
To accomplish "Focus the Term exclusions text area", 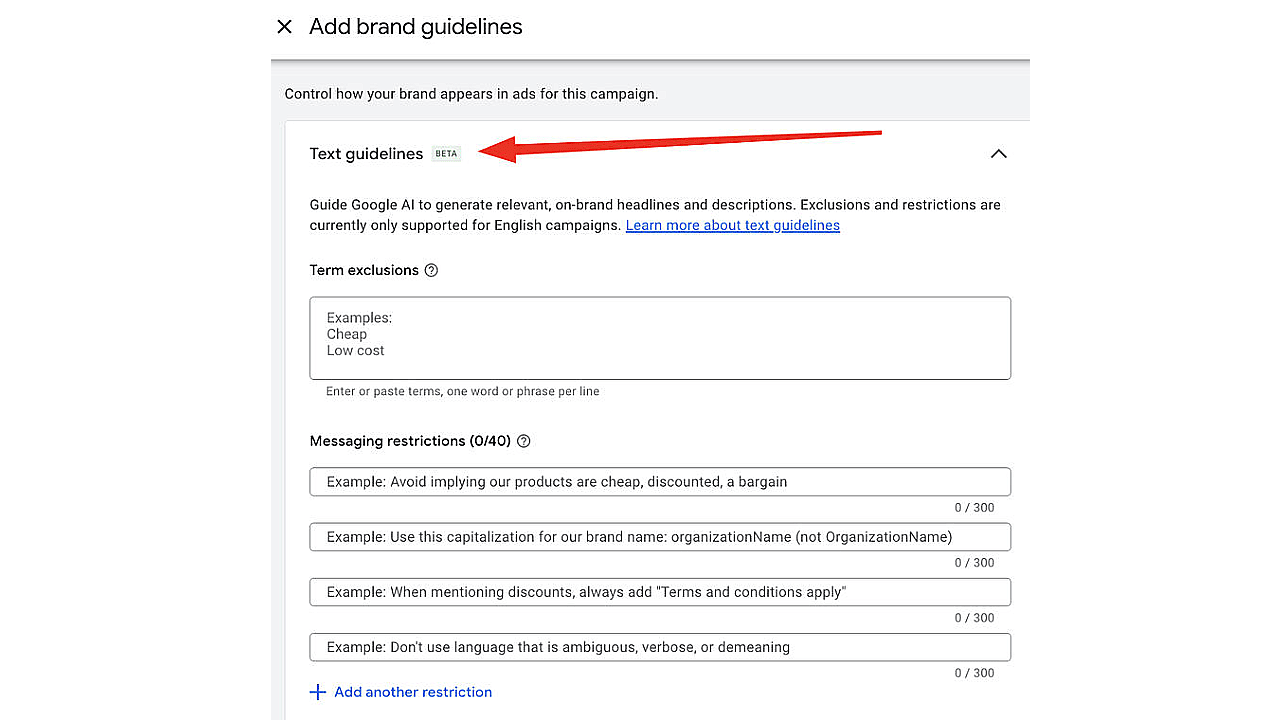I will pos(660,338).
